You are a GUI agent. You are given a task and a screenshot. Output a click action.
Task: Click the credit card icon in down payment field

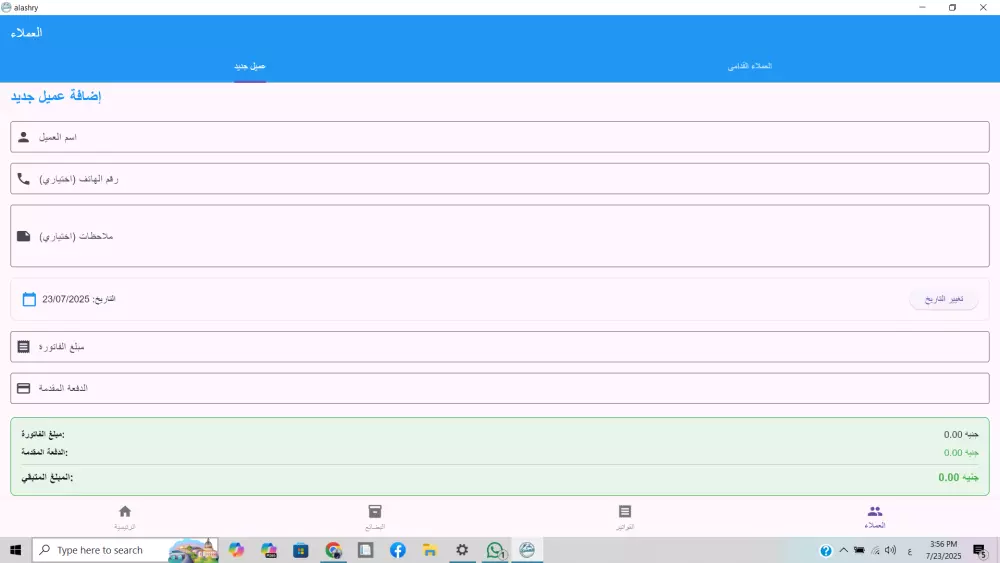tap(24, 388)
